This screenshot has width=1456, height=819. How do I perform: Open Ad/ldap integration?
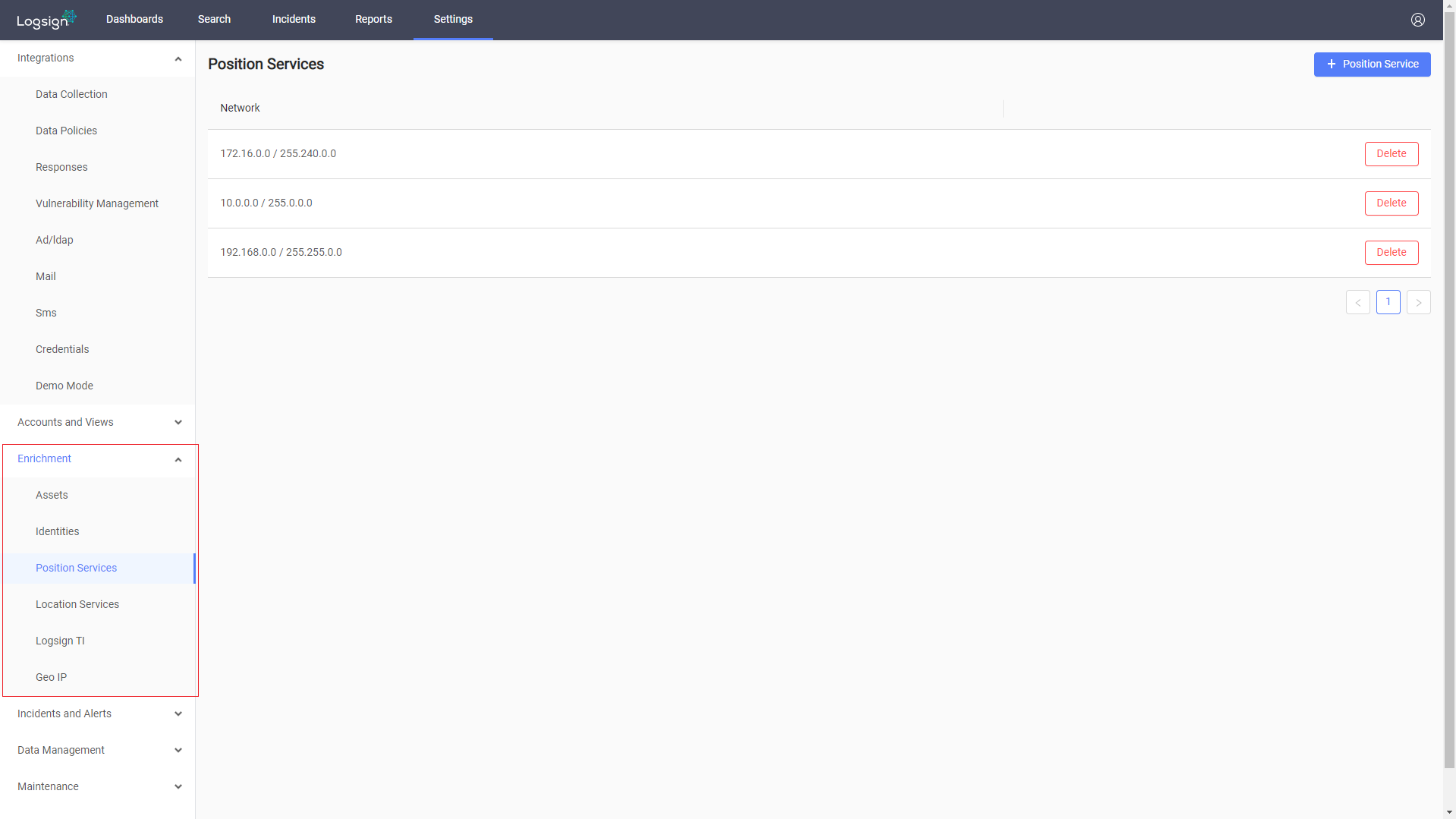pyautogui.click(x=98, y=241)
